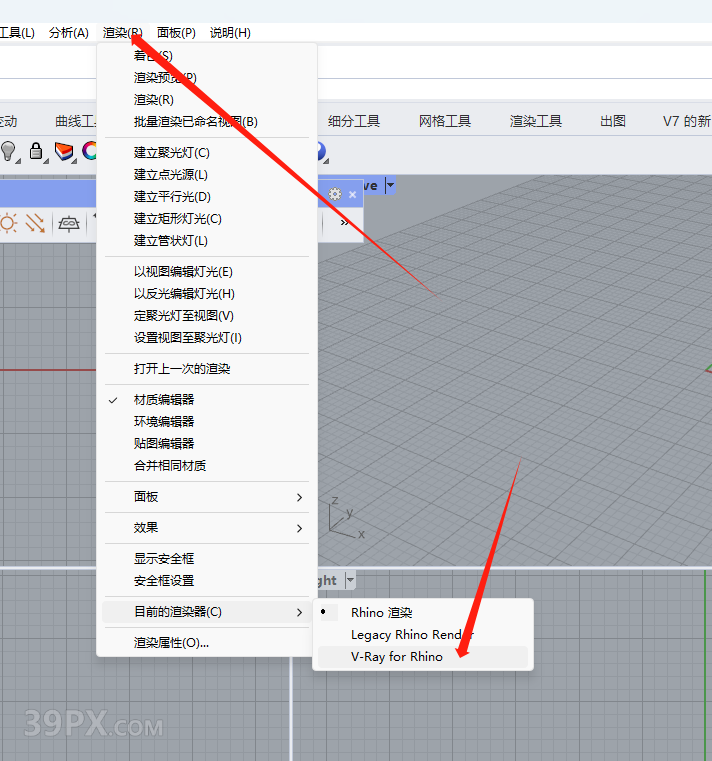Switch to the 渲染工具 toolbar tab

coord(536,121)
